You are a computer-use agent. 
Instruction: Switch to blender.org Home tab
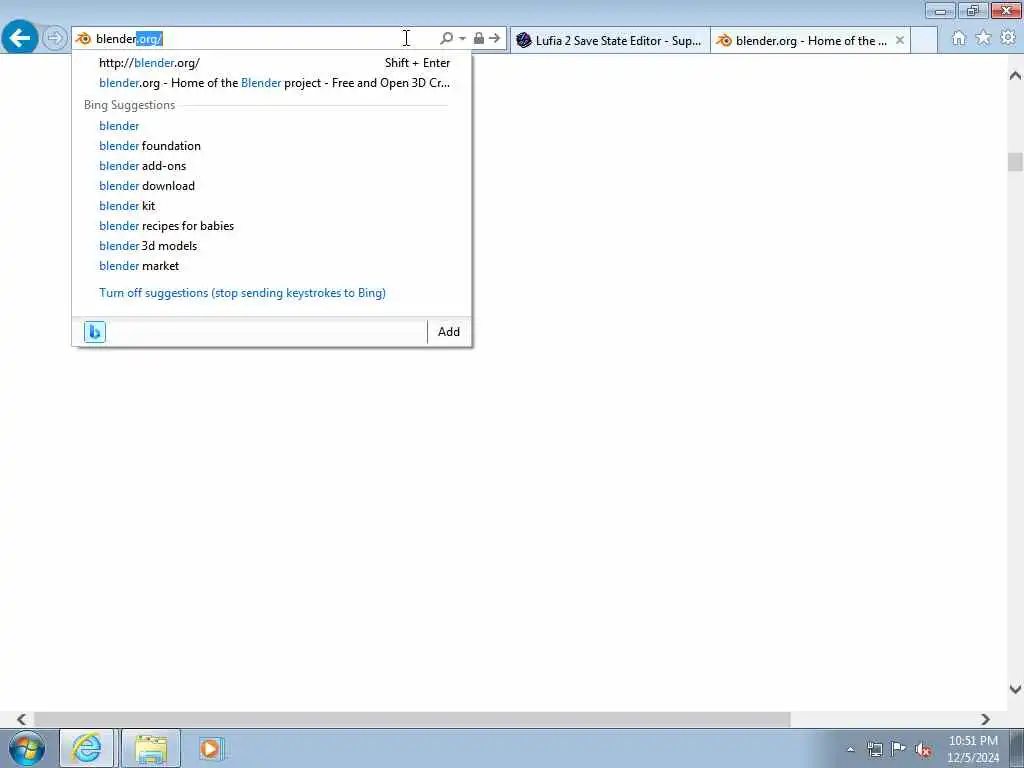pos(803,40)
